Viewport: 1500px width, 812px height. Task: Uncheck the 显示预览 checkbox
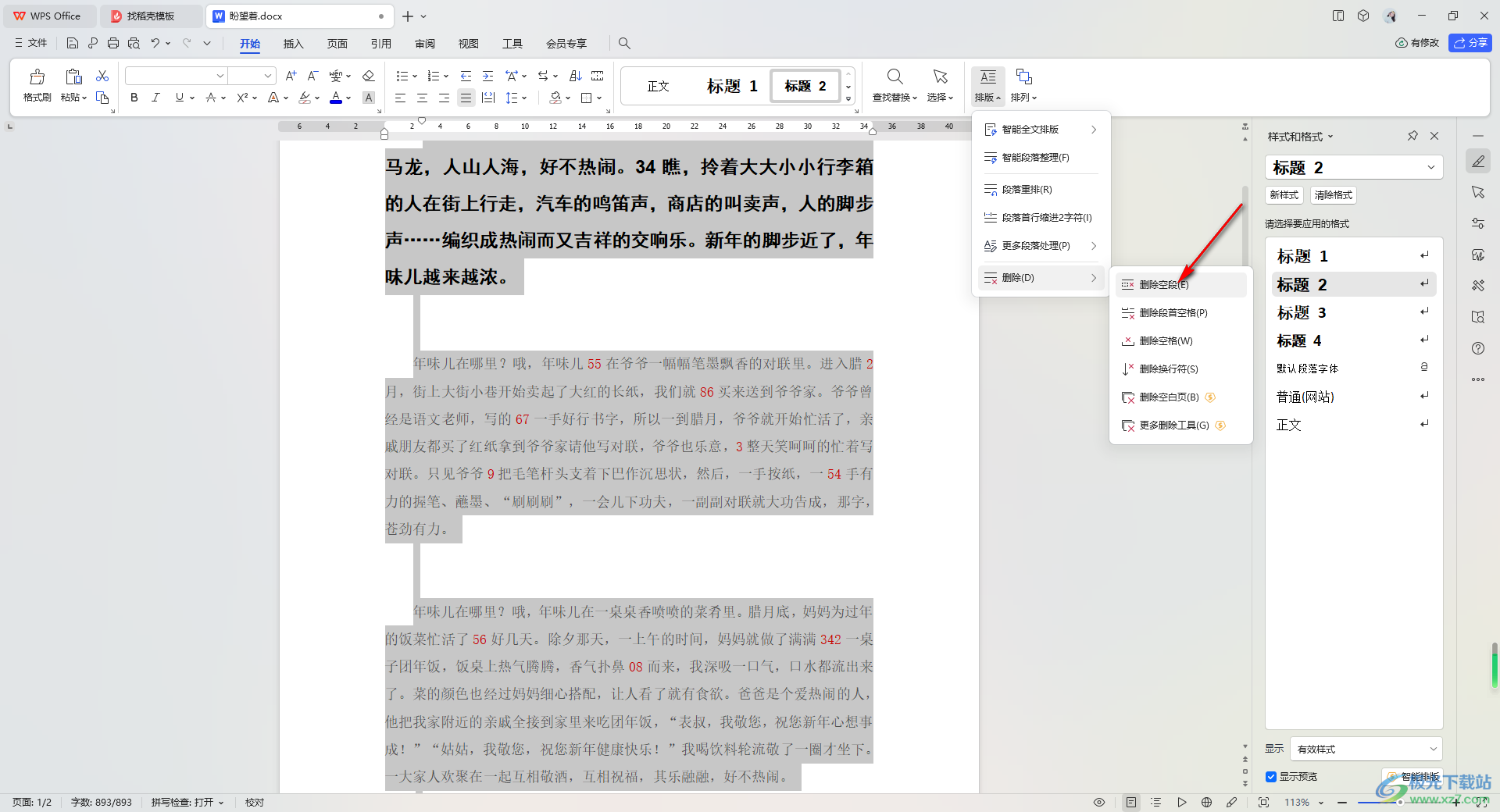click(x=1271, y=777)
